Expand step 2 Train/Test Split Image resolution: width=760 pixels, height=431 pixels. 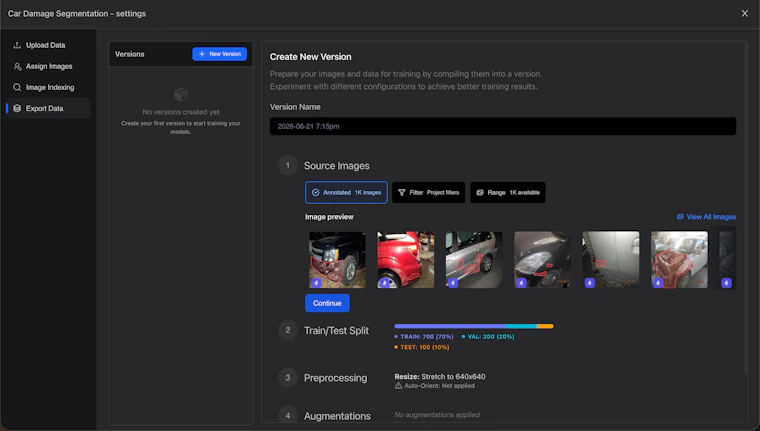click(336, 331)
